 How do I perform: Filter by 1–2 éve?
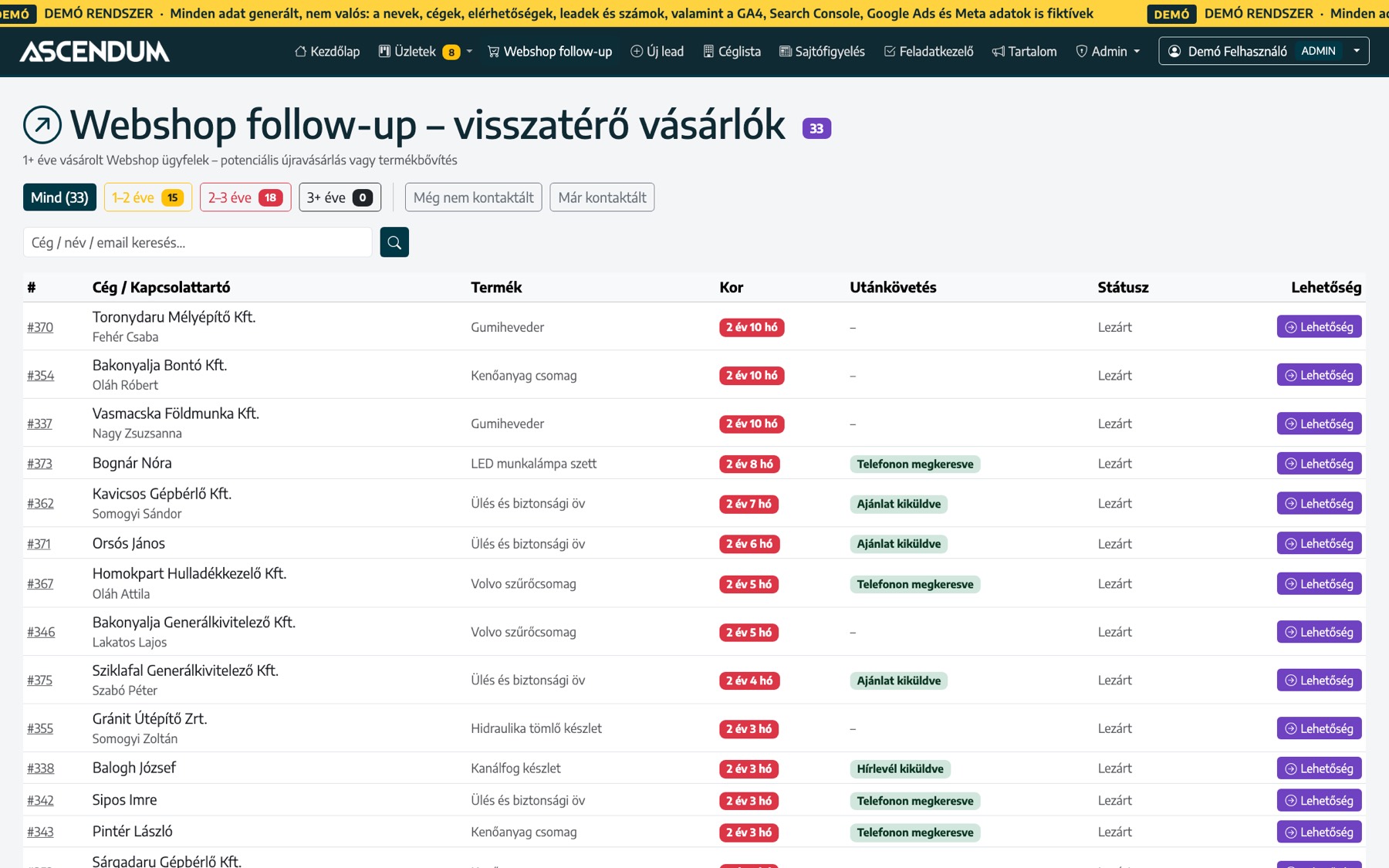148,198
